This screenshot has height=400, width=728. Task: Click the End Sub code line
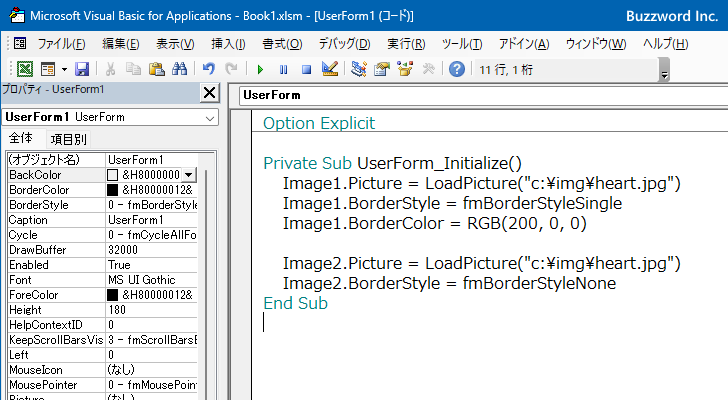(x=295, y=303)
